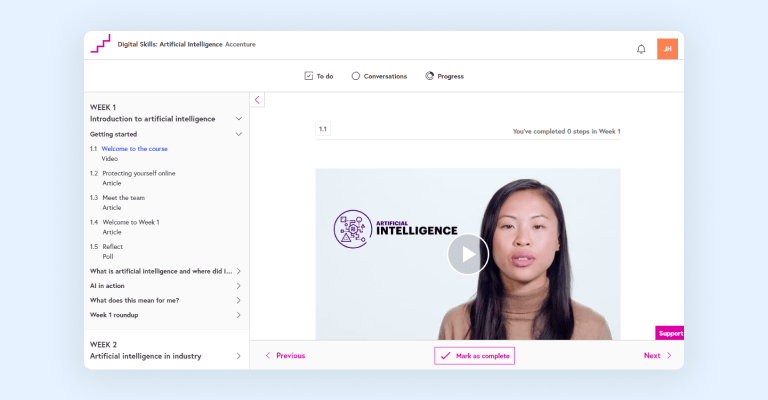Click the Conversations speech bubble icon
Screen dimensions: 768x400
(356, 76)
